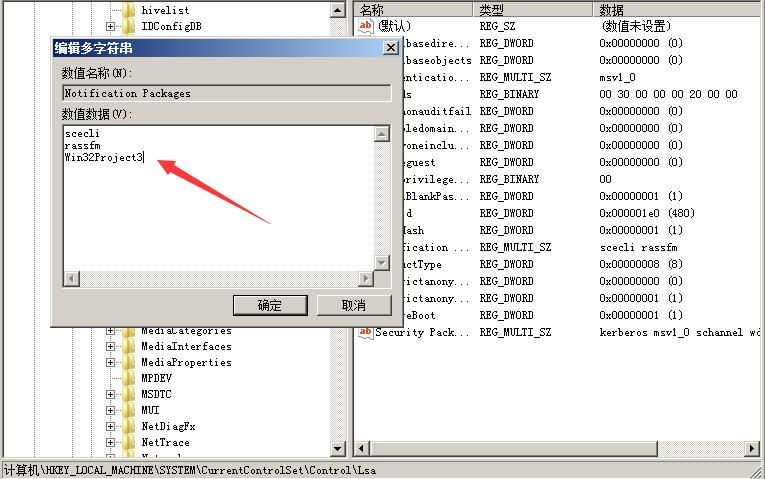Click the data cell '0x00000008 (8)'
765x479 pixels.
click(641, 264)
